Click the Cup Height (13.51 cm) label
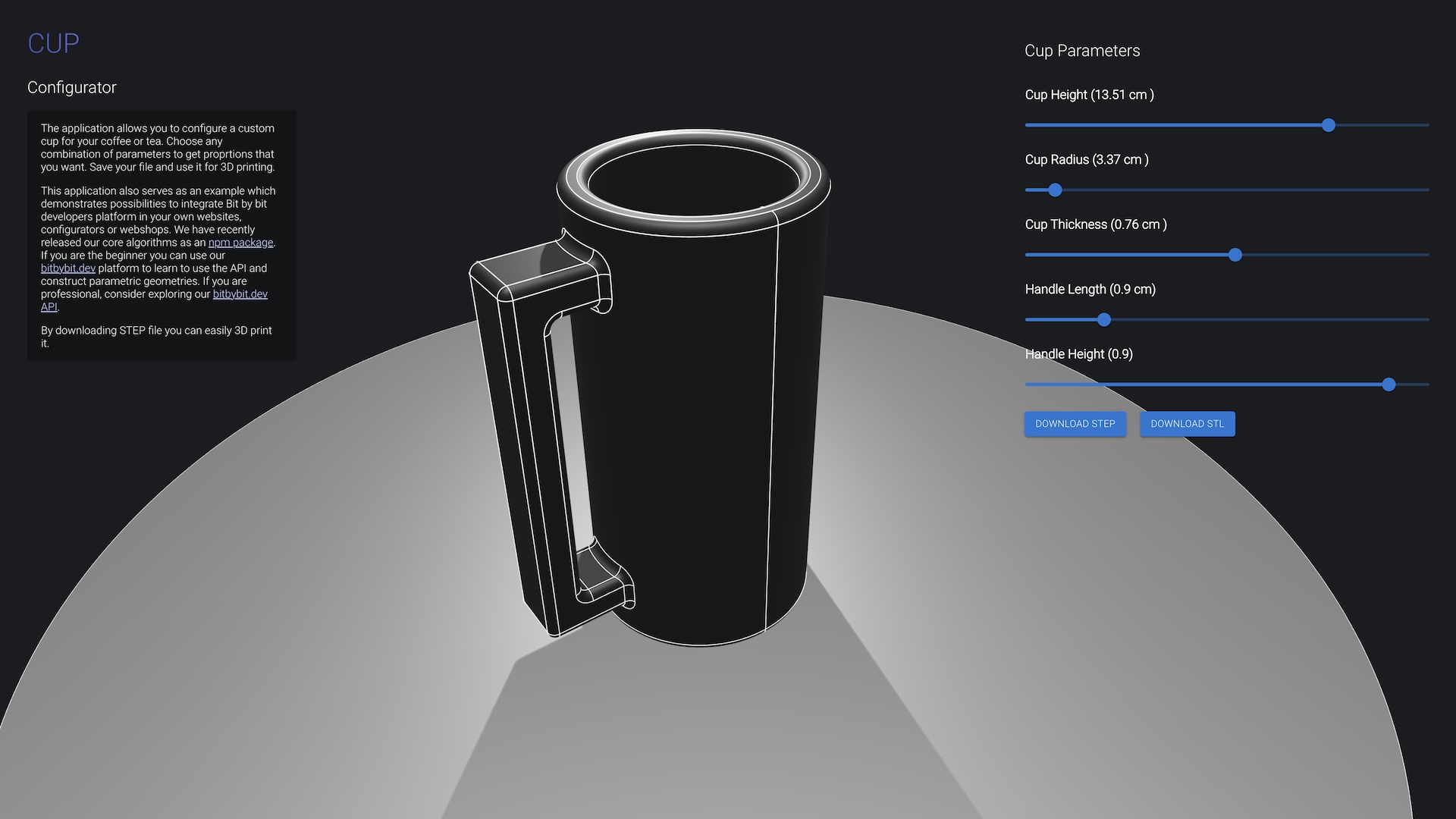 click(1090, 95)
